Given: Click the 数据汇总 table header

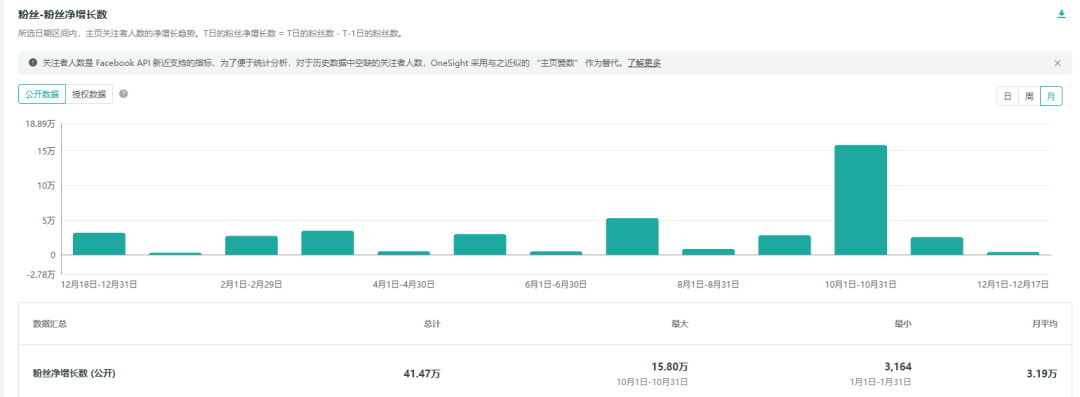Looking at the screenshot, I should (x=50, y=324).
